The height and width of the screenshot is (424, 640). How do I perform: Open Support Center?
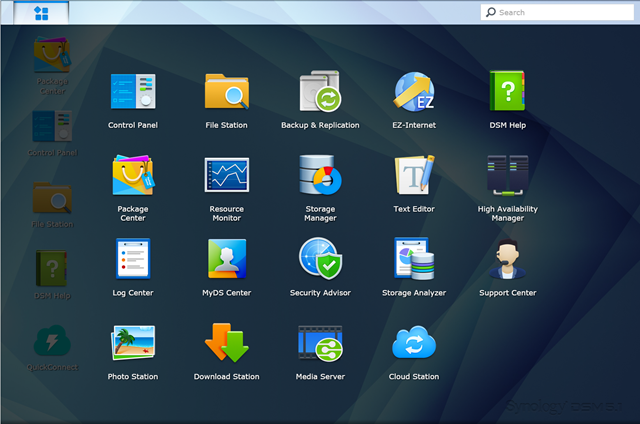[x=508, y=260]
